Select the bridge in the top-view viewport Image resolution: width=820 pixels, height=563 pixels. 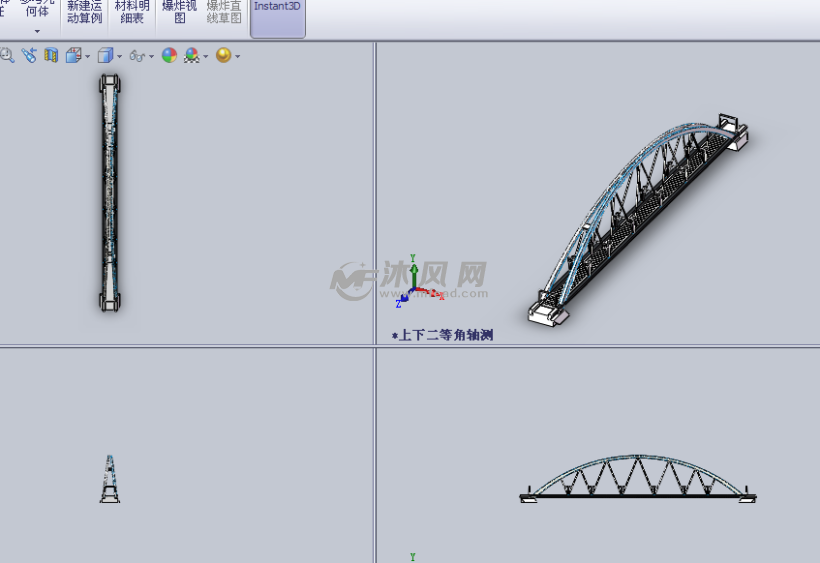[x=110, y=193]
